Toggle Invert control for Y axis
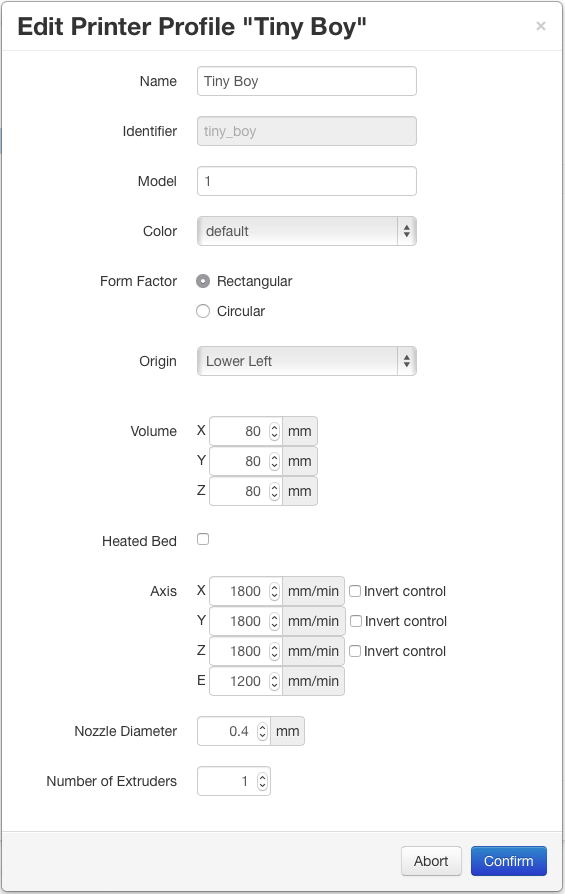The width and height of the screenshot is (565, 894). point(356,621)
